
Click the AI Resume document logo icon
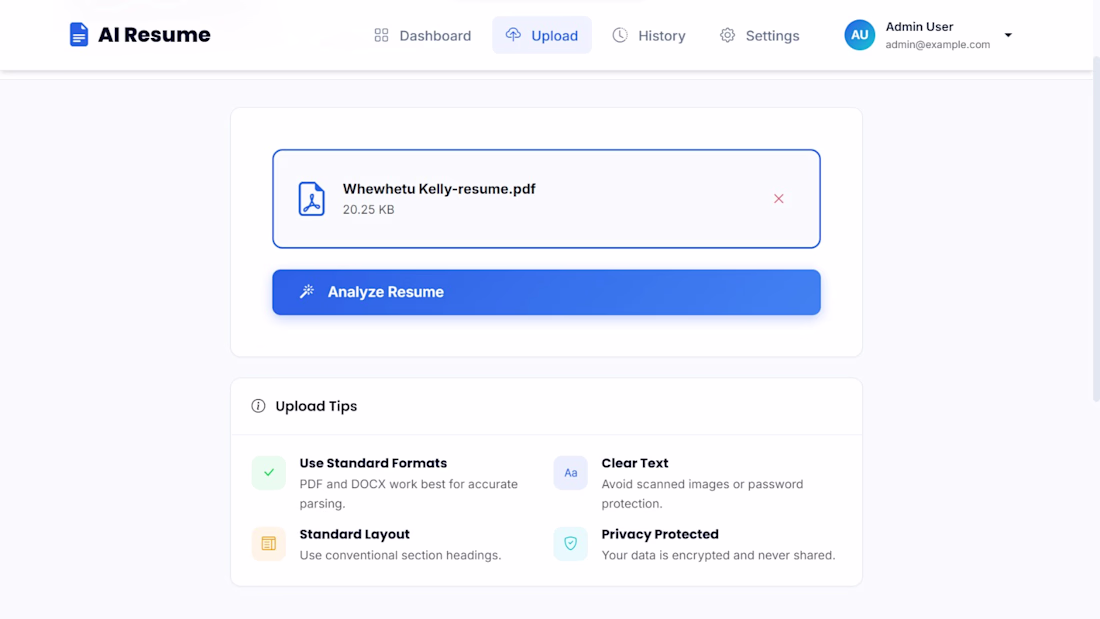click(x=79, y=34)
